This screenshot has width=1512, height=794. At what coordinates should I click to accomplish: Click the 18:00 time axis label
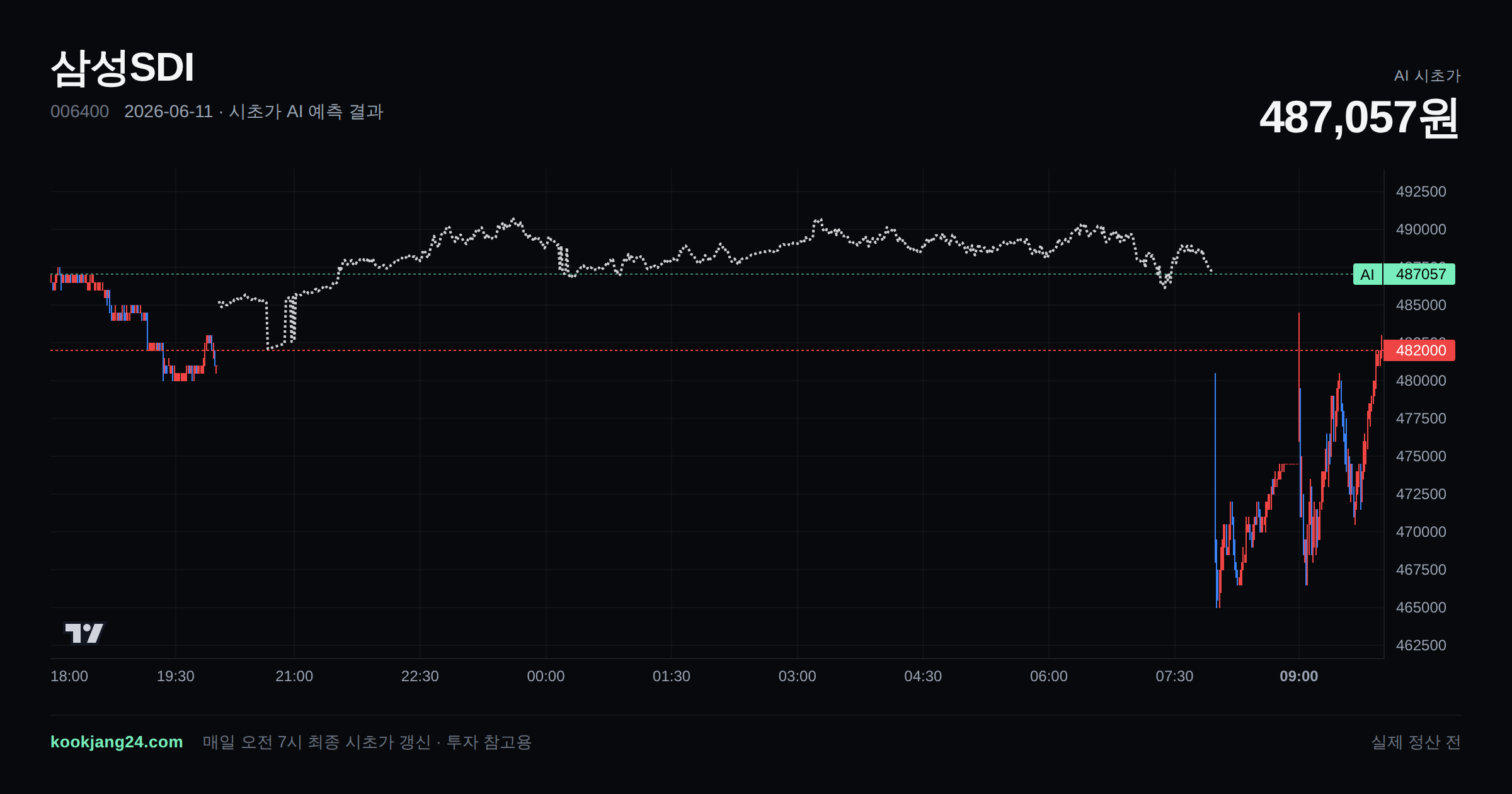click(69, 676)
